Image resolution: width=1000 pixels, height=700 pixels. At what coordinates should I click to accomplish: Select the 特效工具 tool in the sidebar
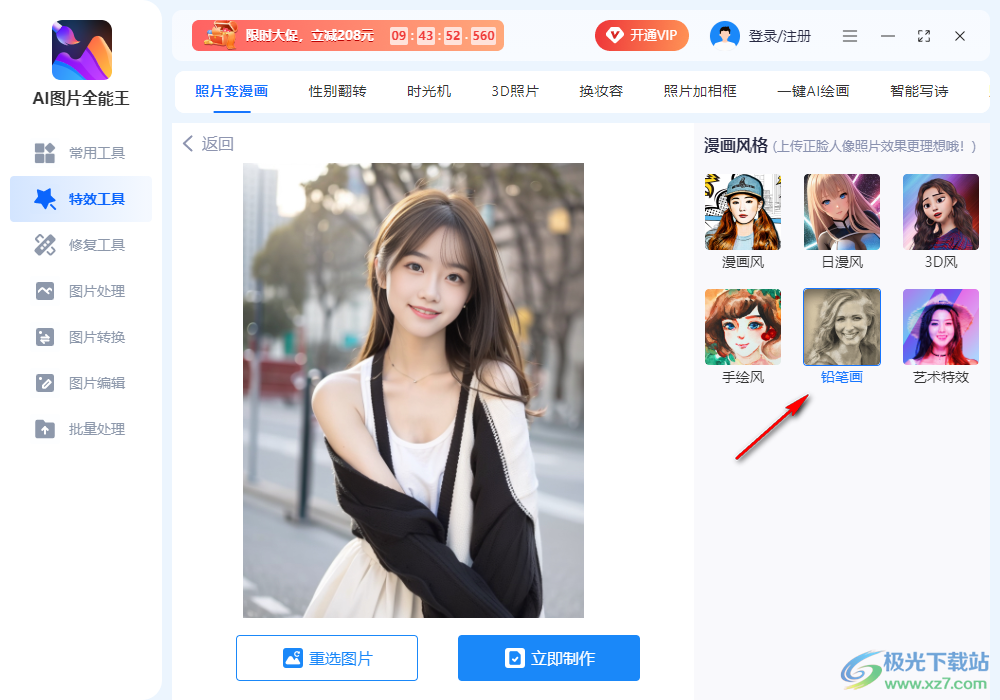(80, 199)
